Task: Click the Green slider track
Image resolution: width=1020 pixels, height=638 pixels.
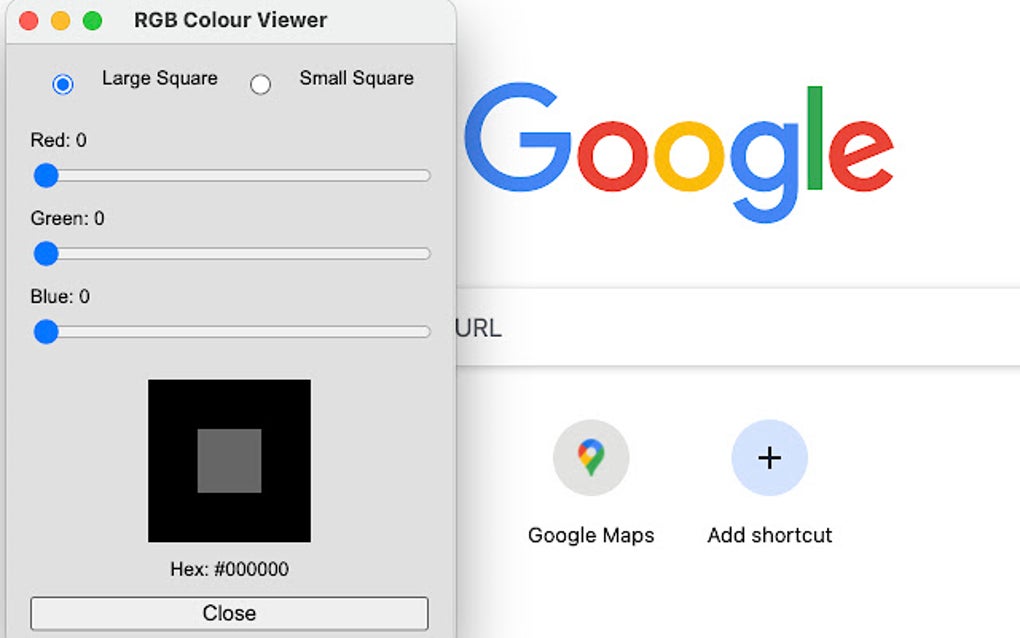Action: point(250,254)
